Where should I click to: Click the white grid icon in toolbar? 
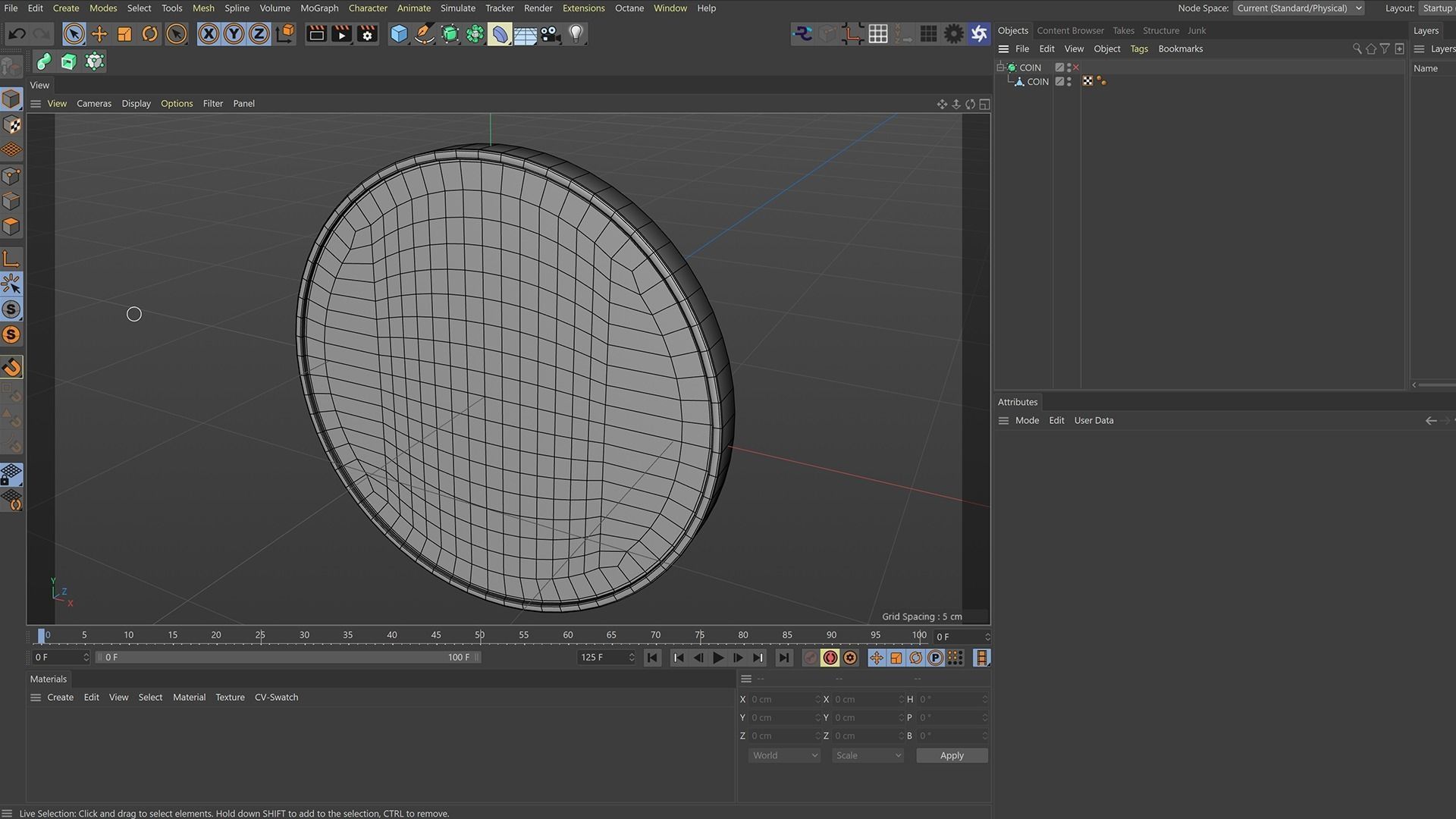click(878, 33)
